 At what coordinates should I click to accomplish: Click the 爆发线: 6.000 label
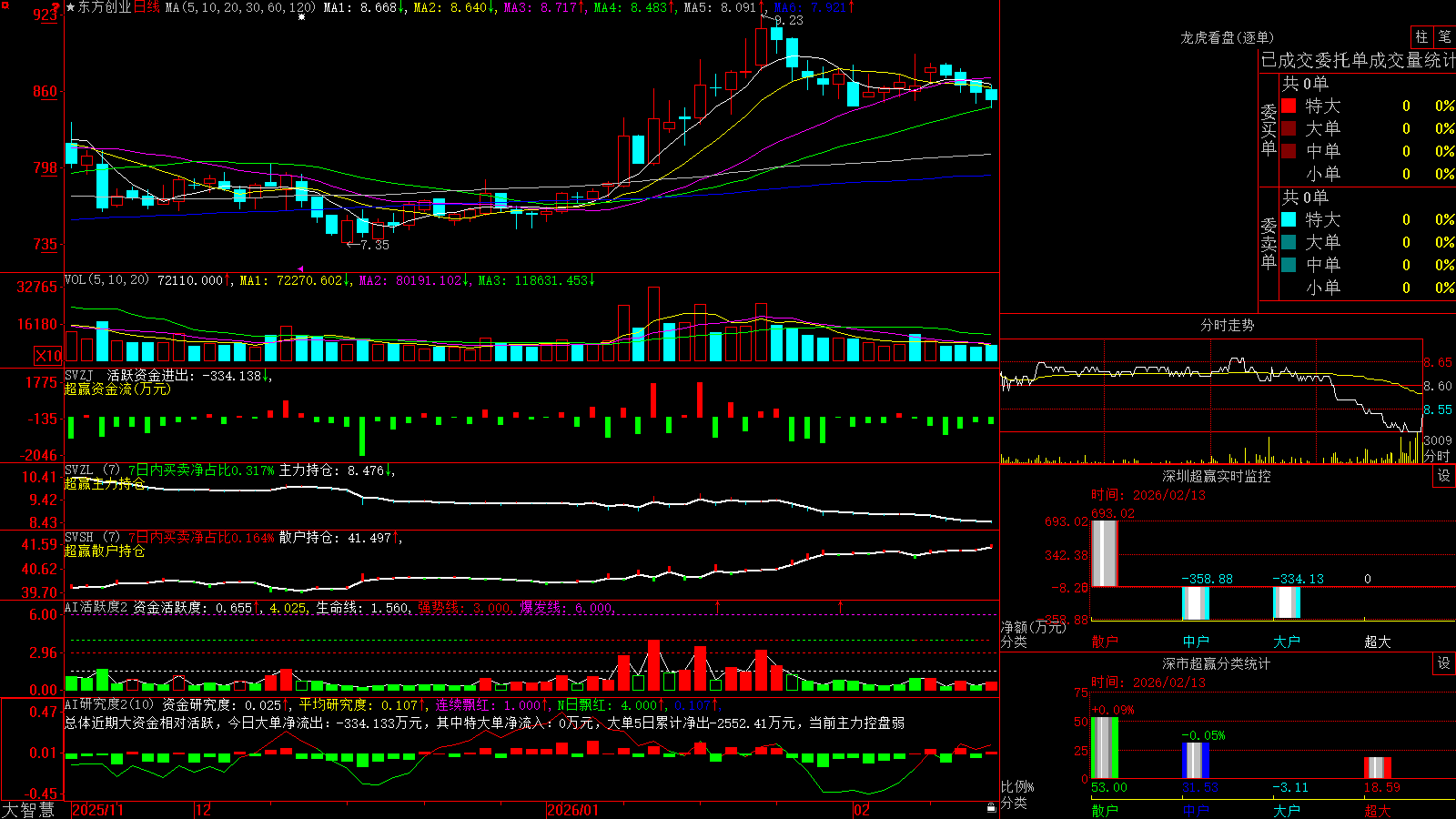pyautogui.click(x=566, y=607)
